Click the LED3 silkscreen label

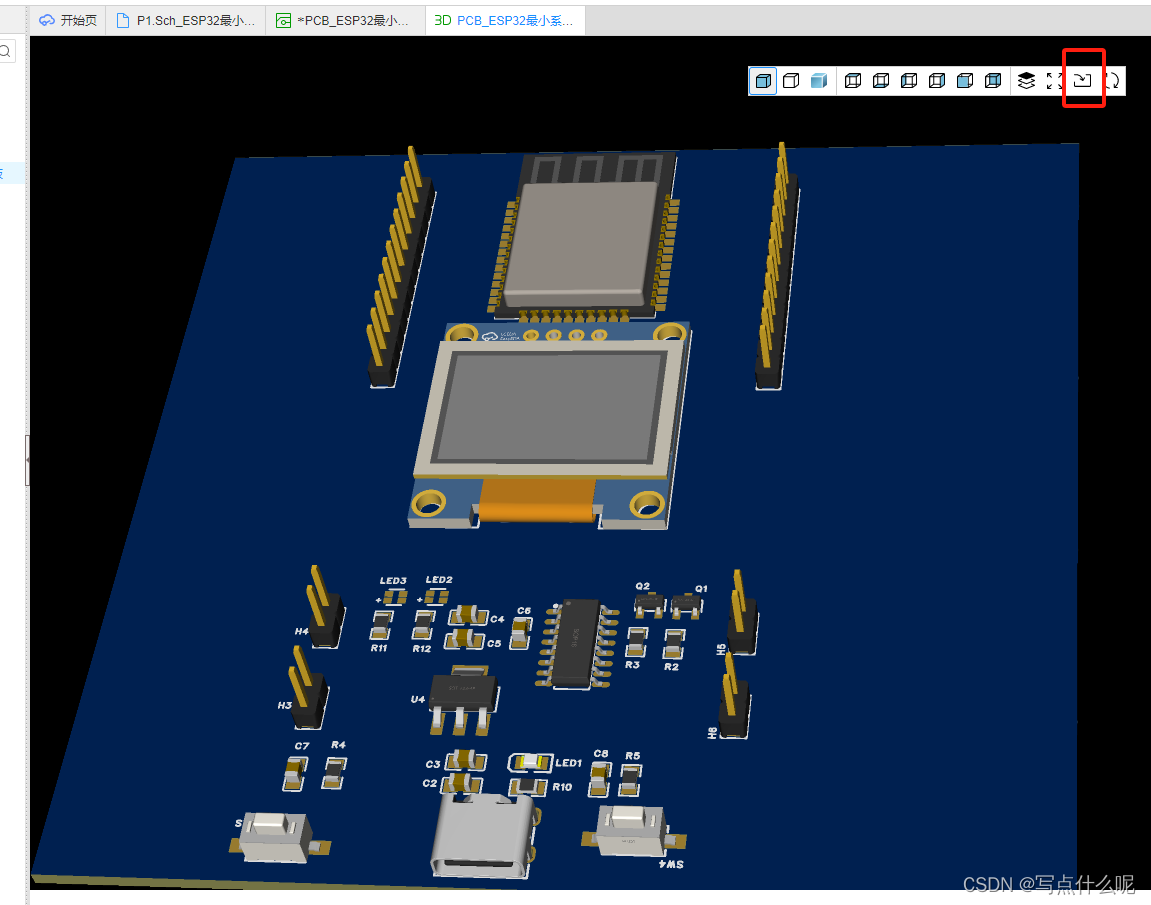(x=393, y=581)
